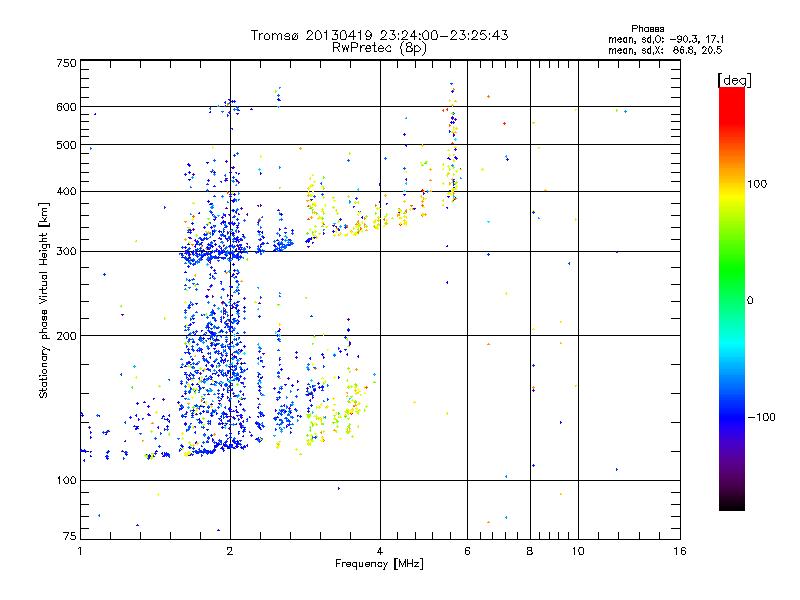
Task: Click the colorbar label '0'
Action: [750, 301]
